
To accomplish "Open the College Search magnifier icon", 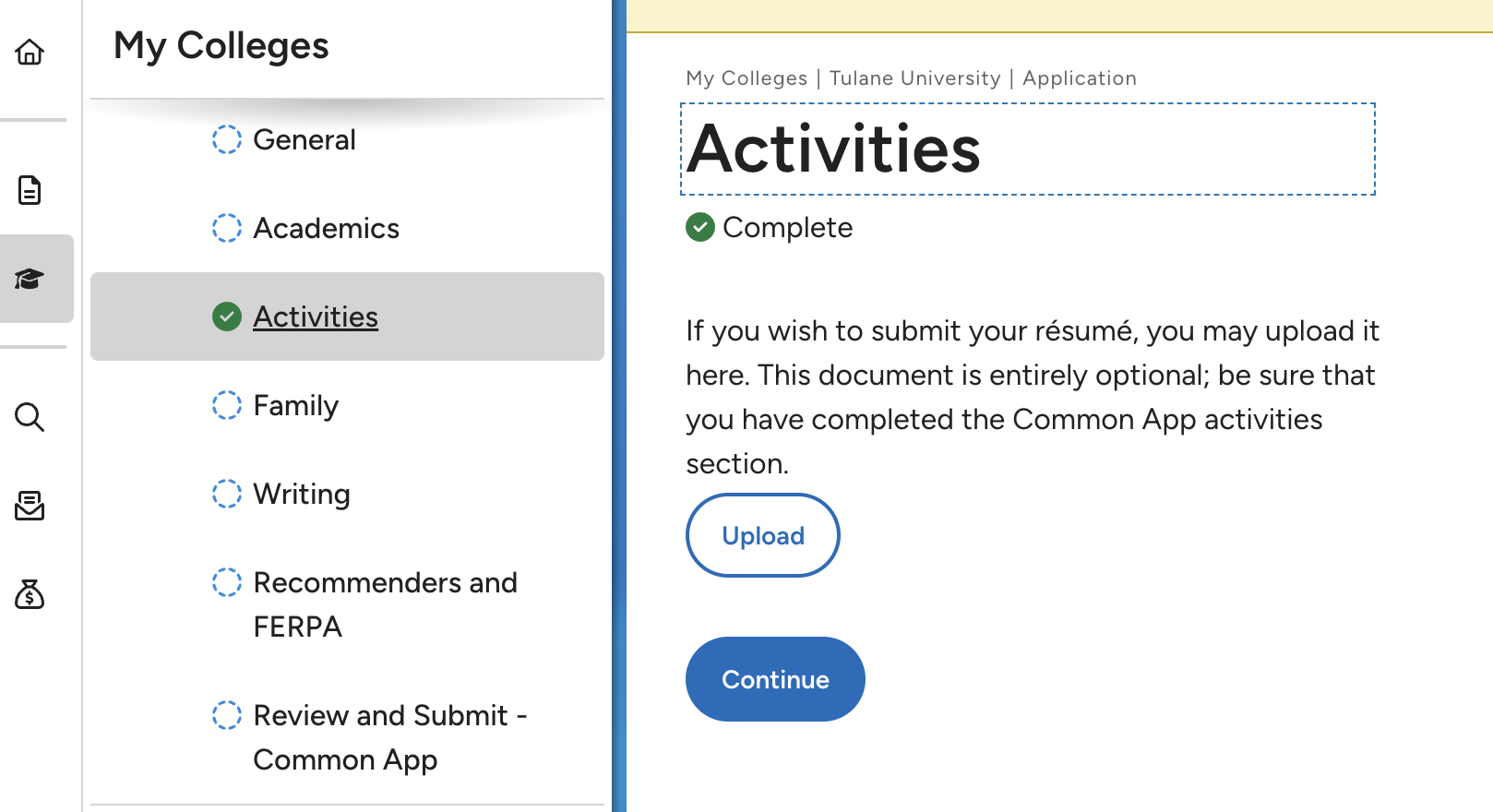I will pos(30,417).
